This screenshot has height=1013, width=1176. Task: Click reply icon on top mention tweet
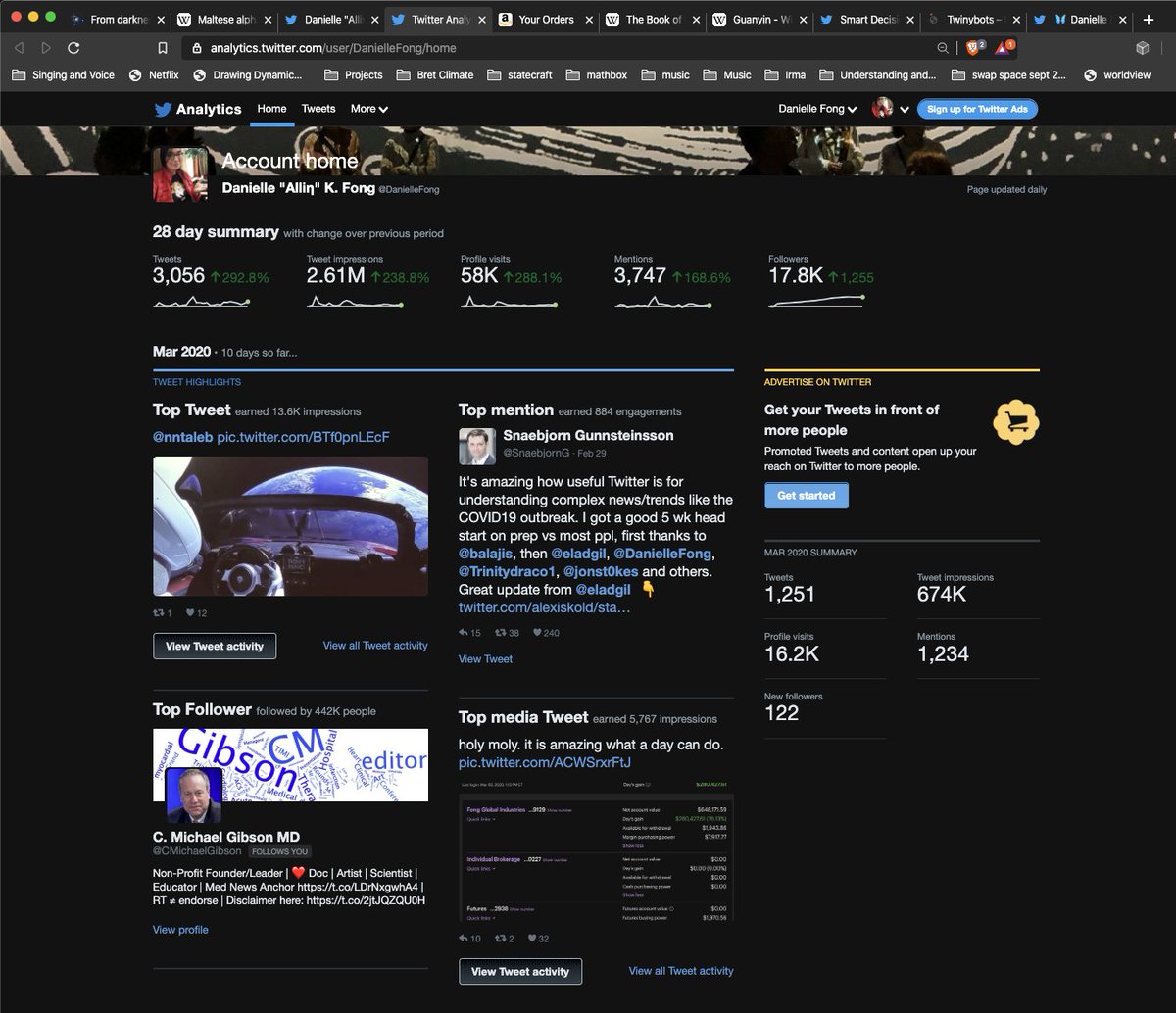465,633
